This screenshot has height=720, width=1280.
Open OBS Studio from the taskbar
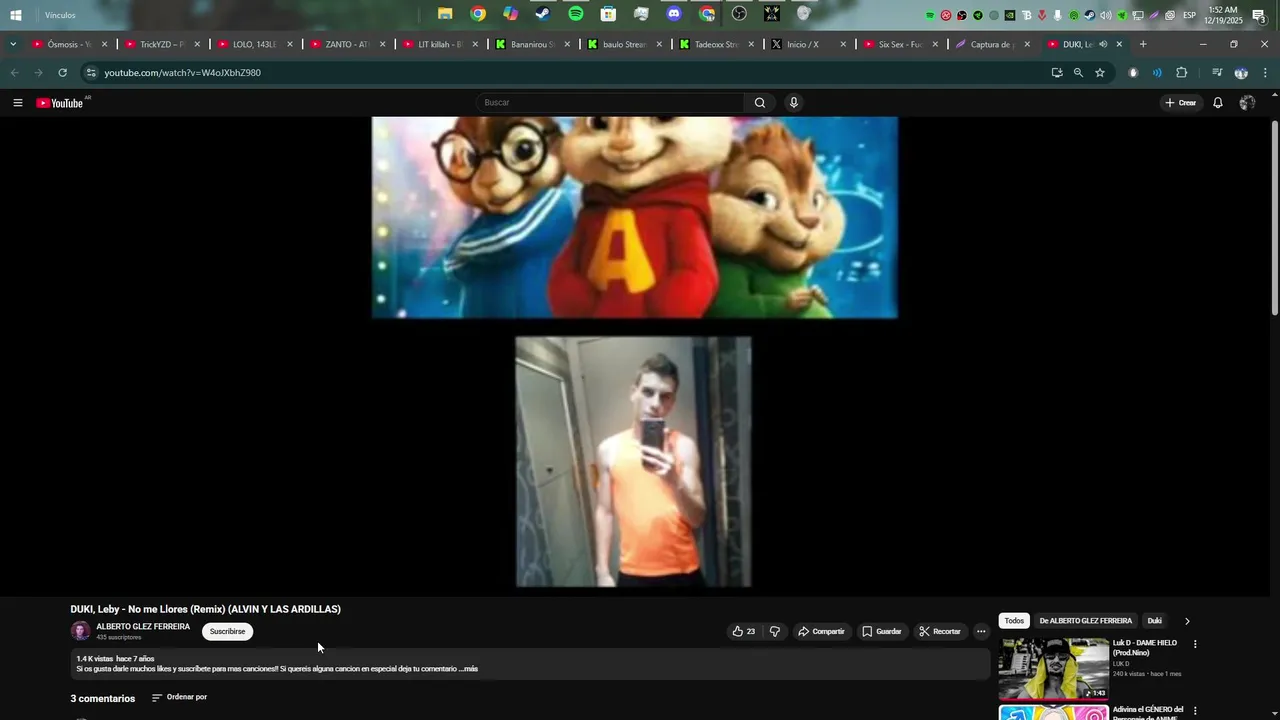pos(739,14)
